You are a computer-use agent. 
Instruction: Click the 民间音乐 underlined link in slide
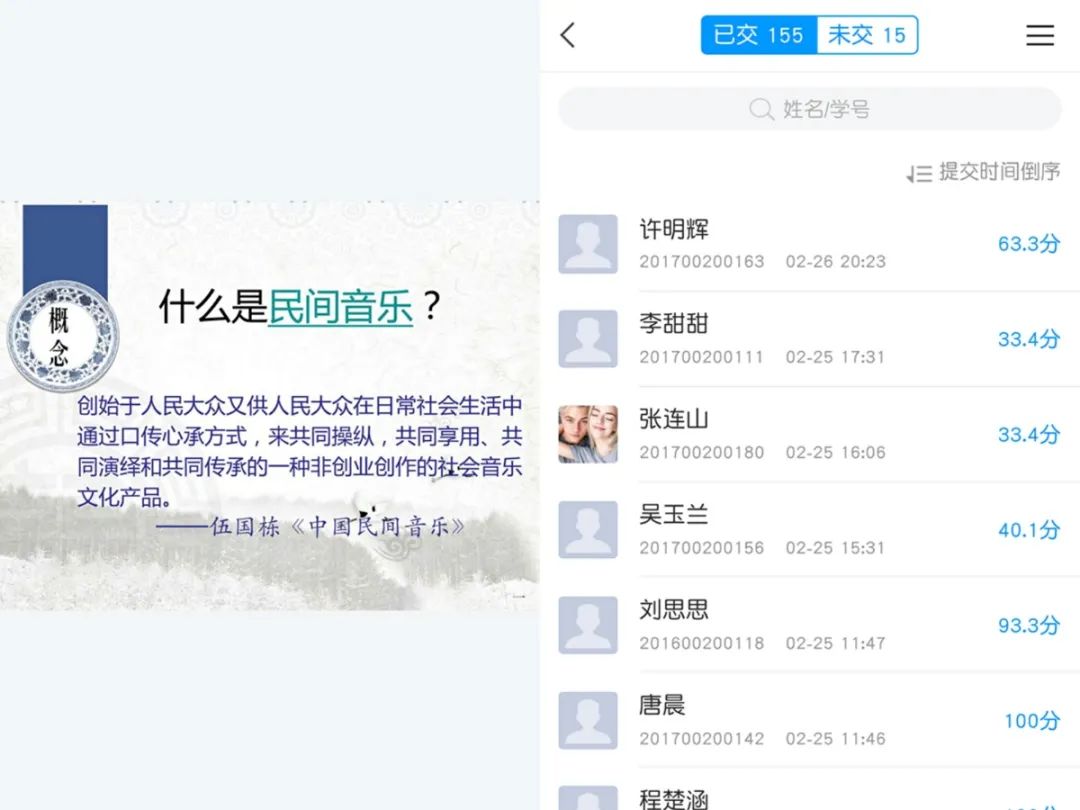[x=340, y=307]
